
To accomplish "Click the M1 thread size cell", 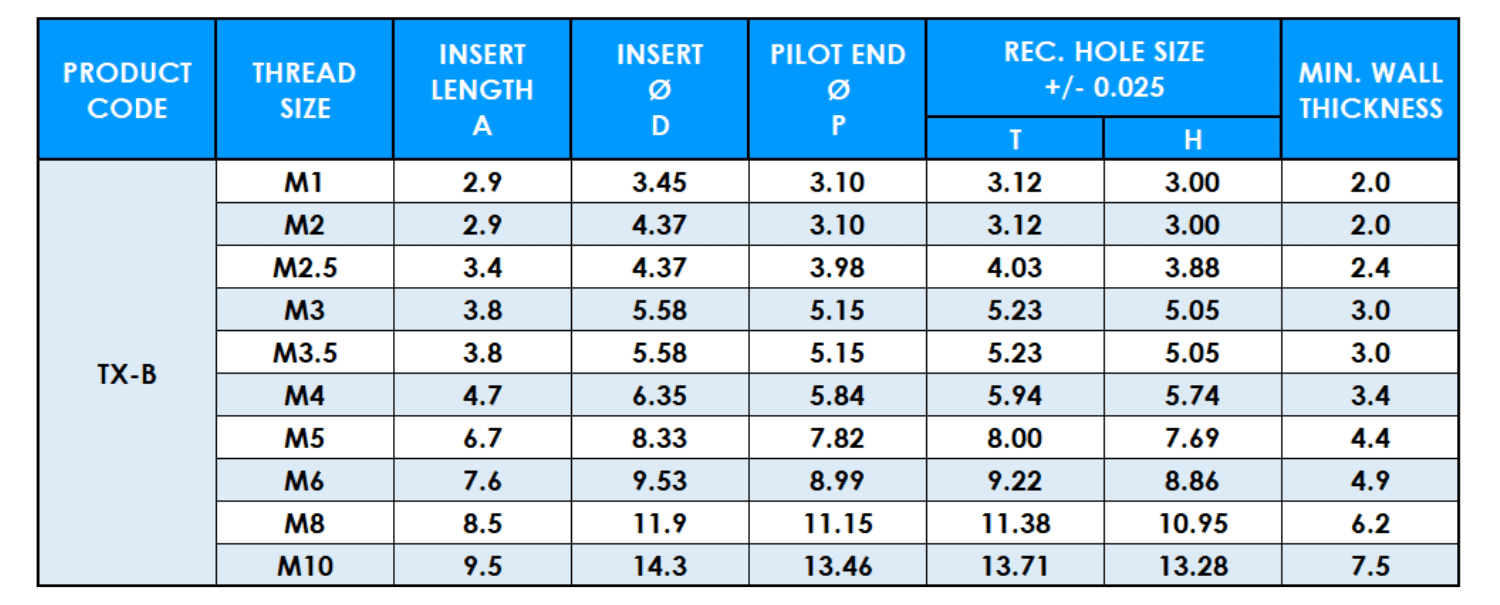I will point(304,183).
